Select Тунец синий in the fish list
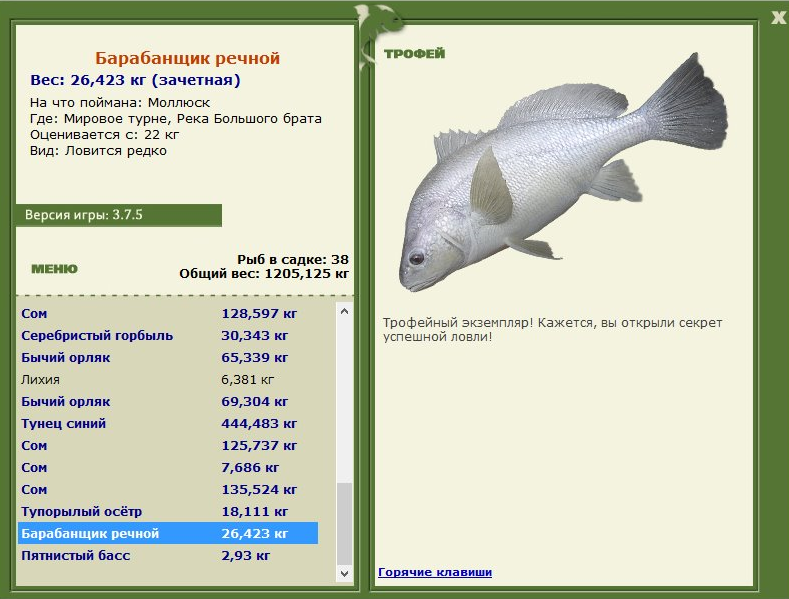This screenshot has width=789, height=599. 168,424
